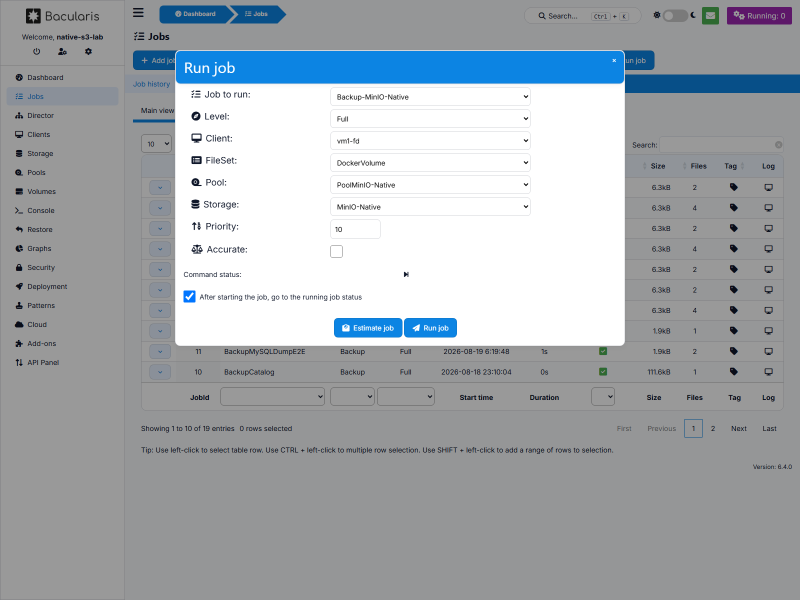The image size is (800, 600).
Task: Open the green envelope messages icon
Action: click(710, 16)
